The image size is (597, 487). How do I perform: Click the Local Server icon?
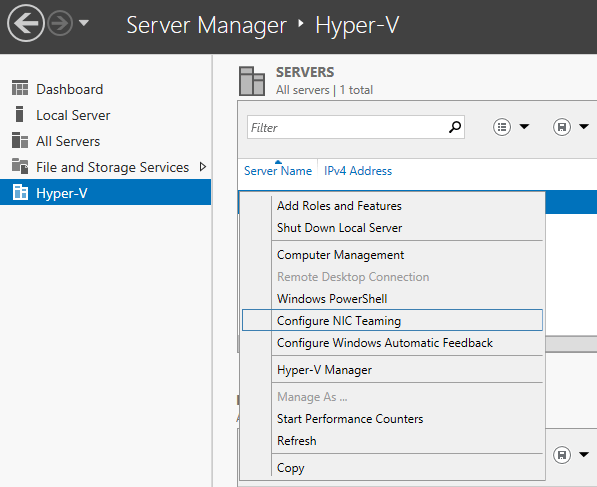tap(19, 114)
